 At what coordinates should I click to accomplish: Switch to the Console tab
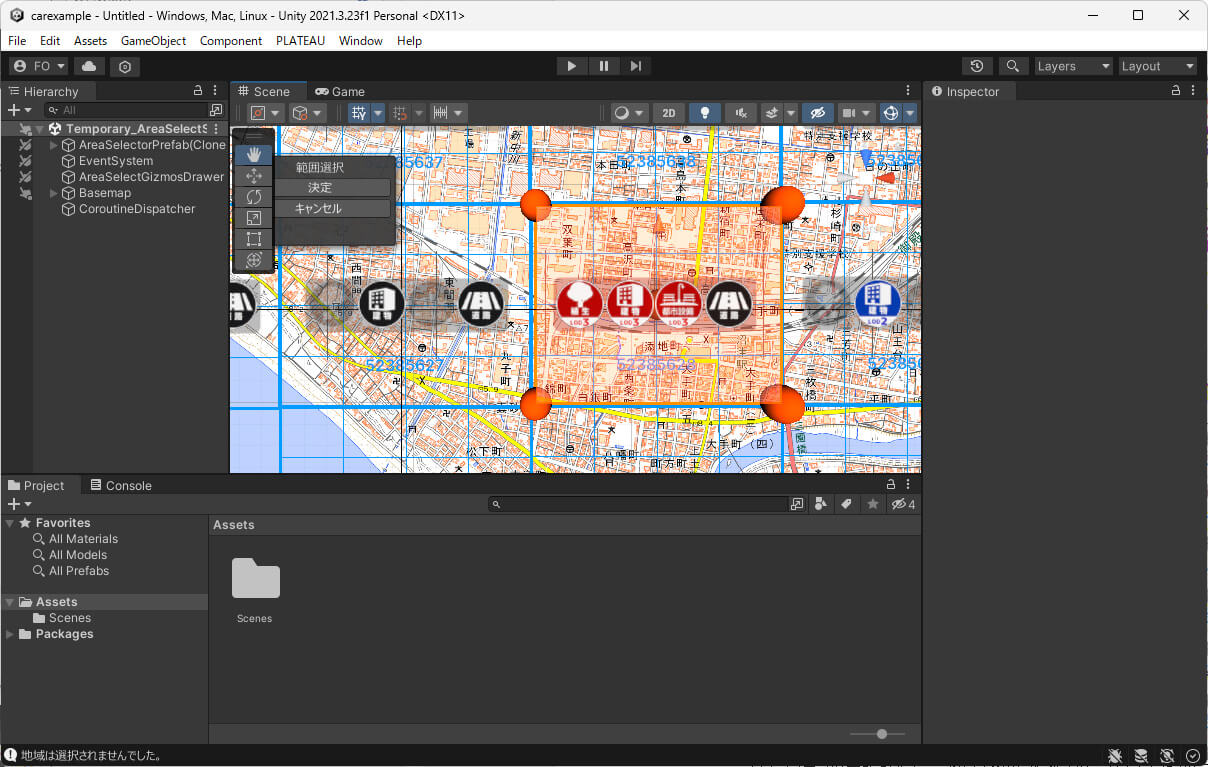(x=121, y=485)
